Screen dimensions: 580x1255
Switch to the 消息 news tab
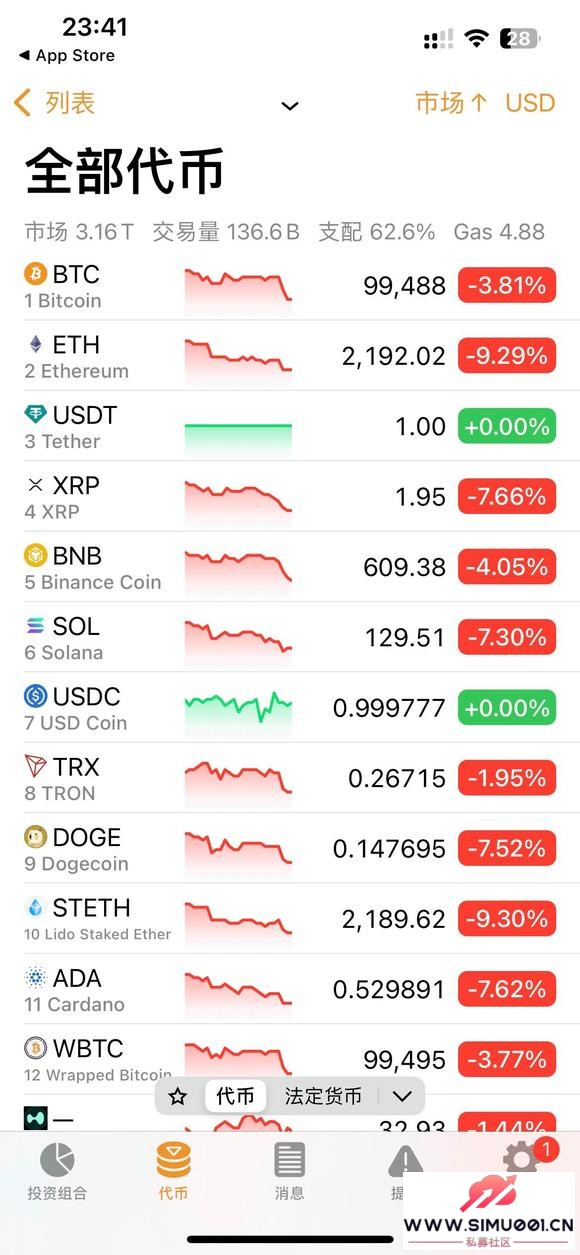290,1171
